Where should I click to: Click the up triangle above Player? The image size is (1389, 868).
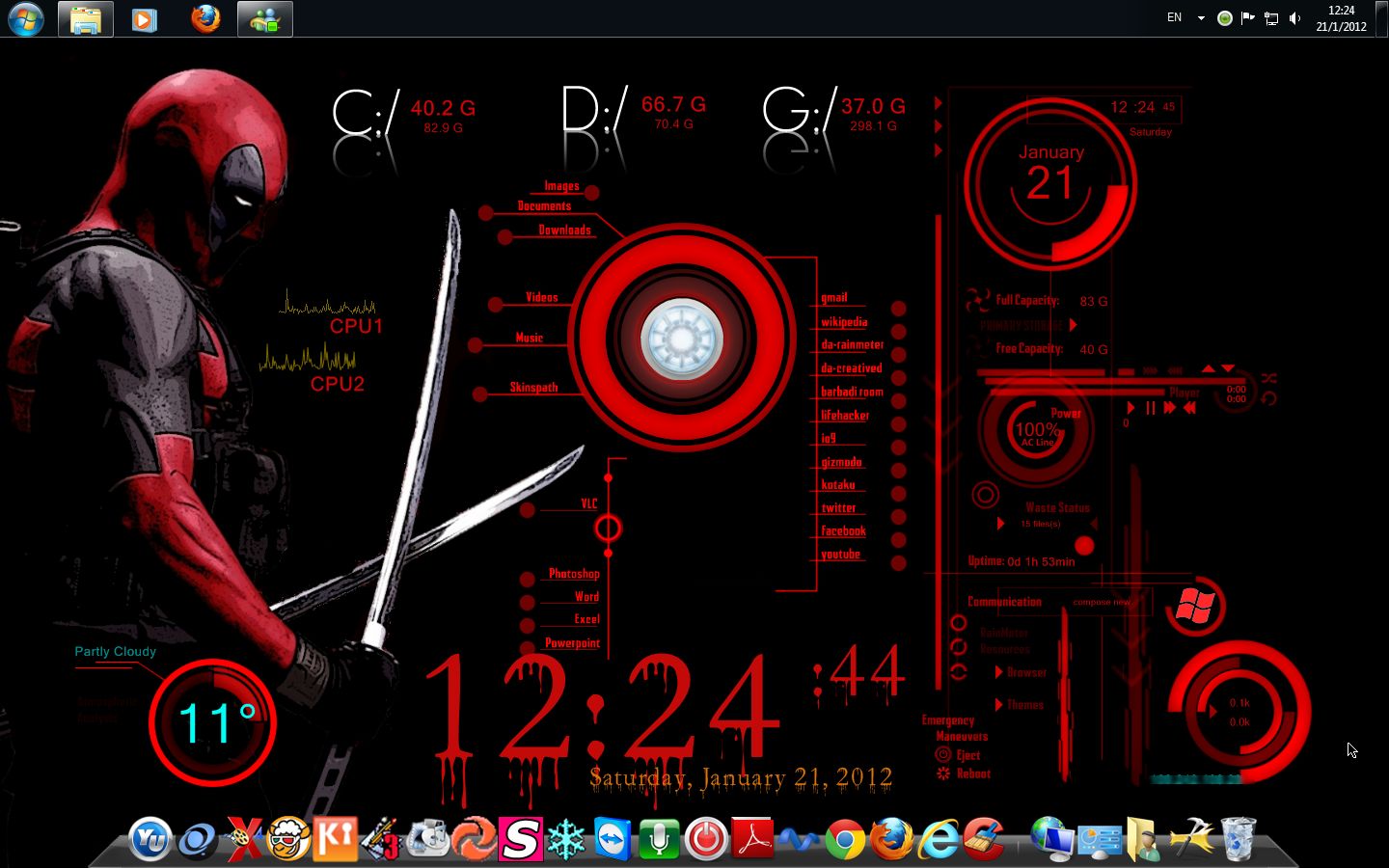[1209, 369]
